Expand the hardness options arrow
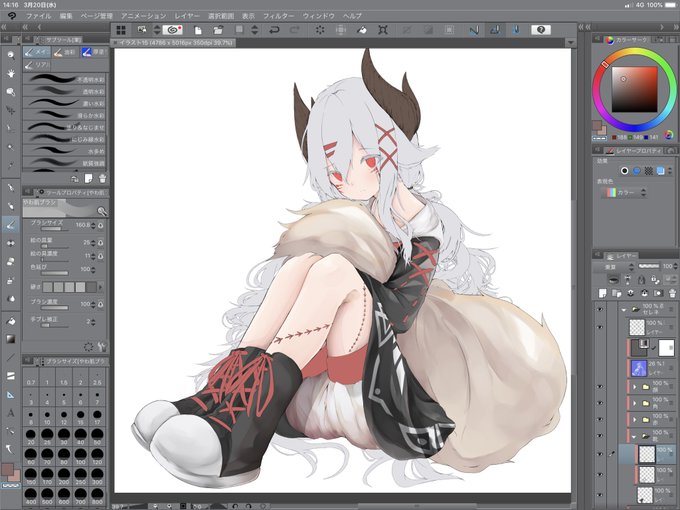This screenshot has height=510, width=680. [x=101, y=287]
